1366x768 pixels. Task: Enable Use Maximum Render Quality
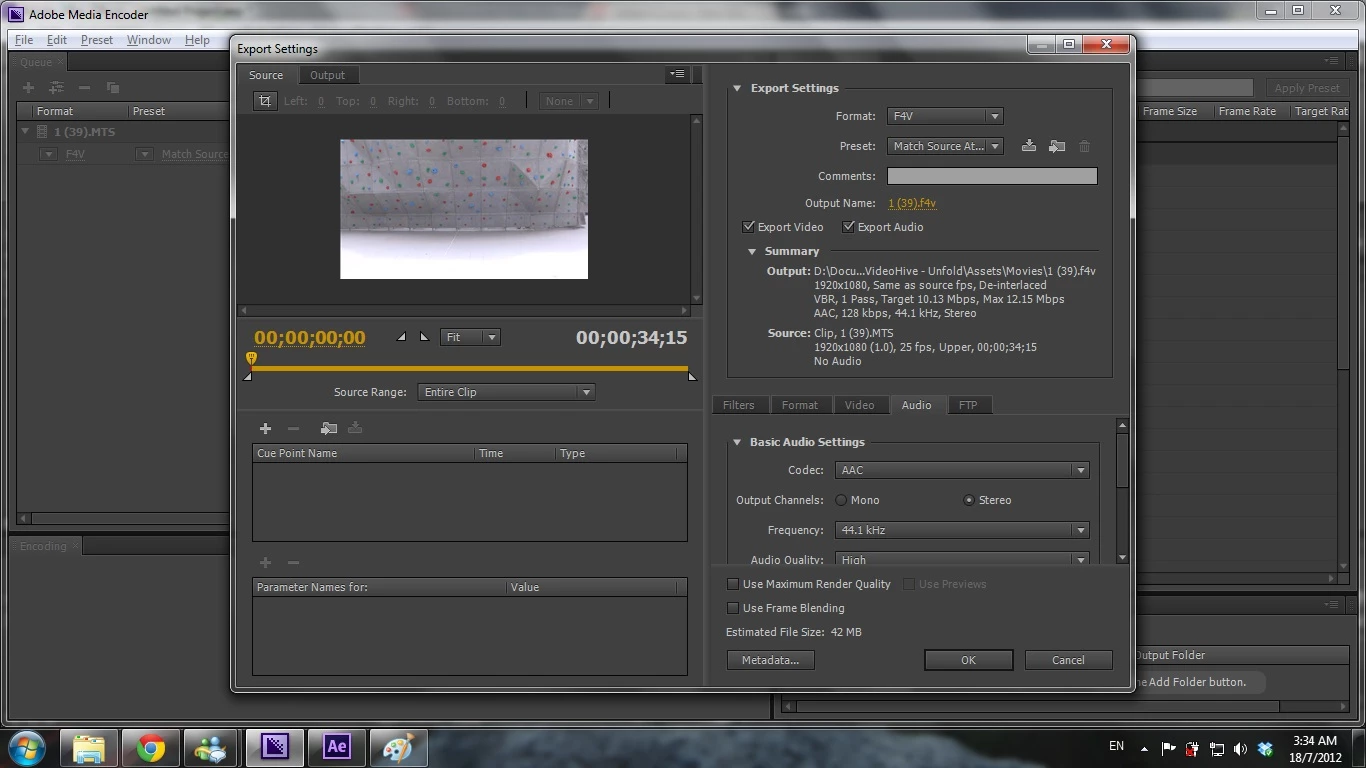pos(733,584)
